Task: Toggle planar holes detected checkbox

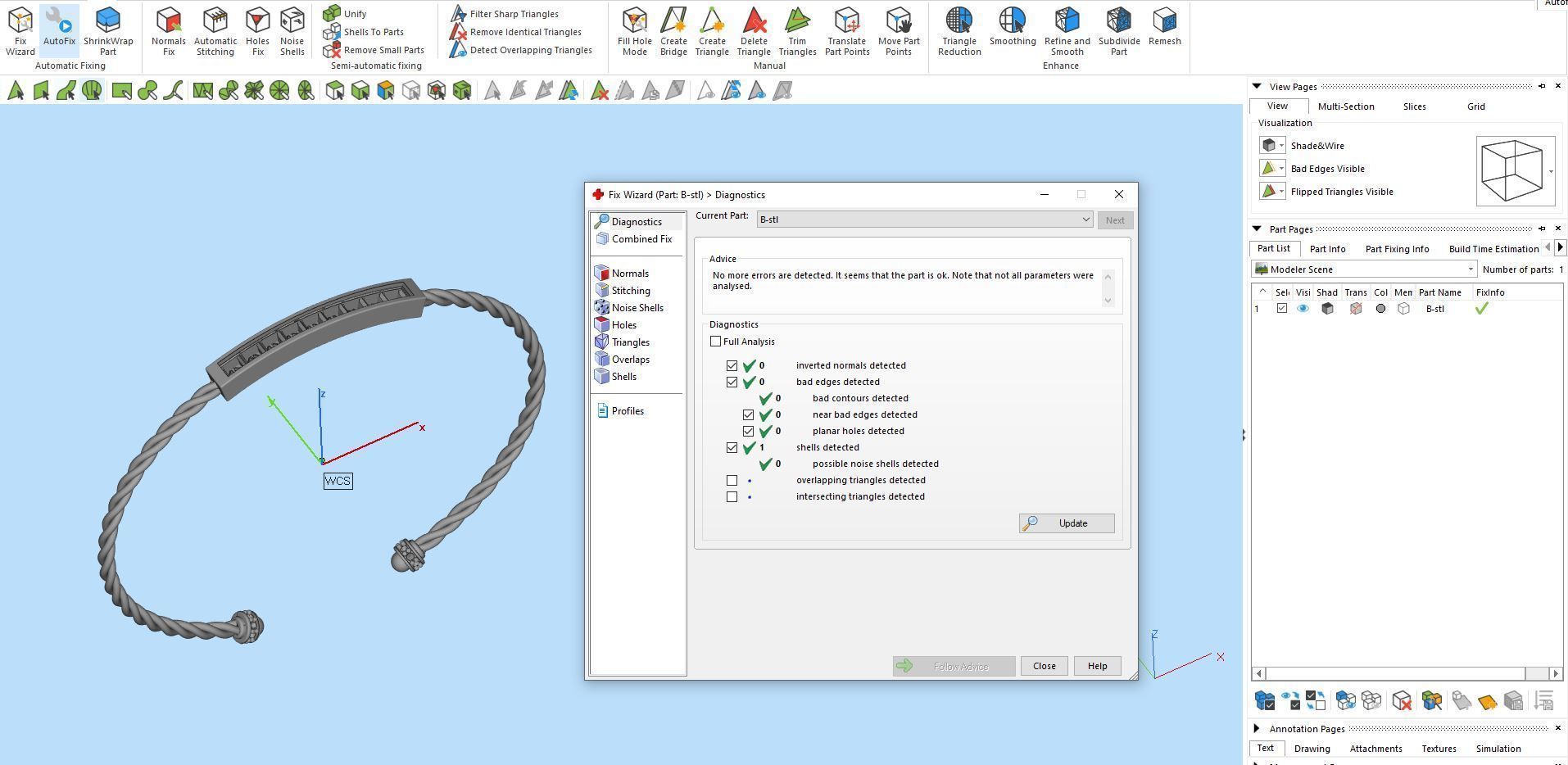Action: pyautogui.click(x=749, y=432)
